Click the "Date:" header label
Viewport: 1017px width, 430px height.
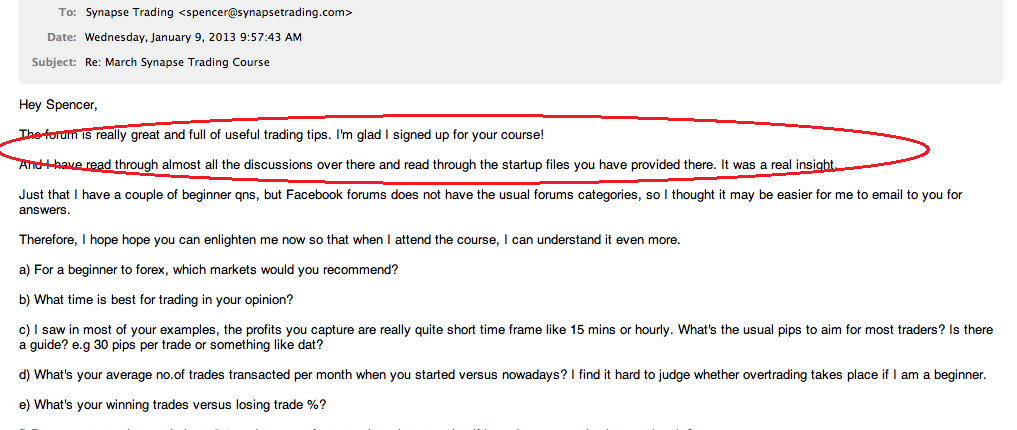point(62,37)
